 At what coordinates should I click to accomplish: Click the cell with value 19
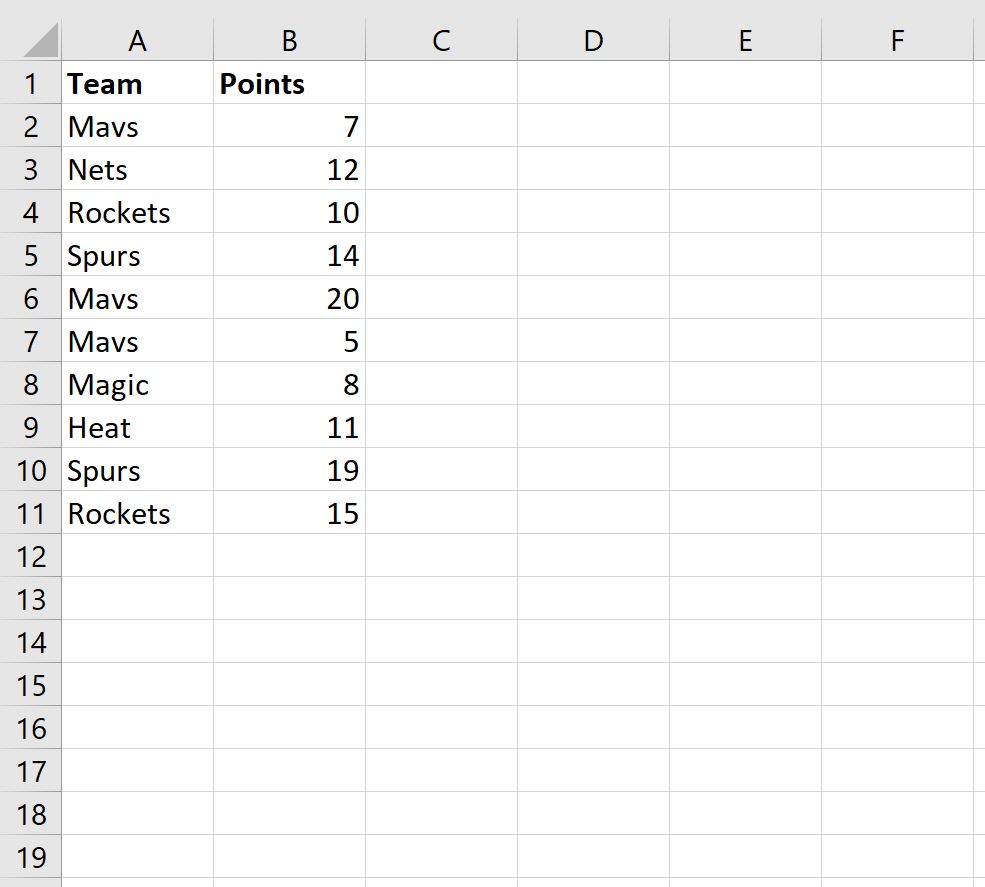click(x=290, y=470)
